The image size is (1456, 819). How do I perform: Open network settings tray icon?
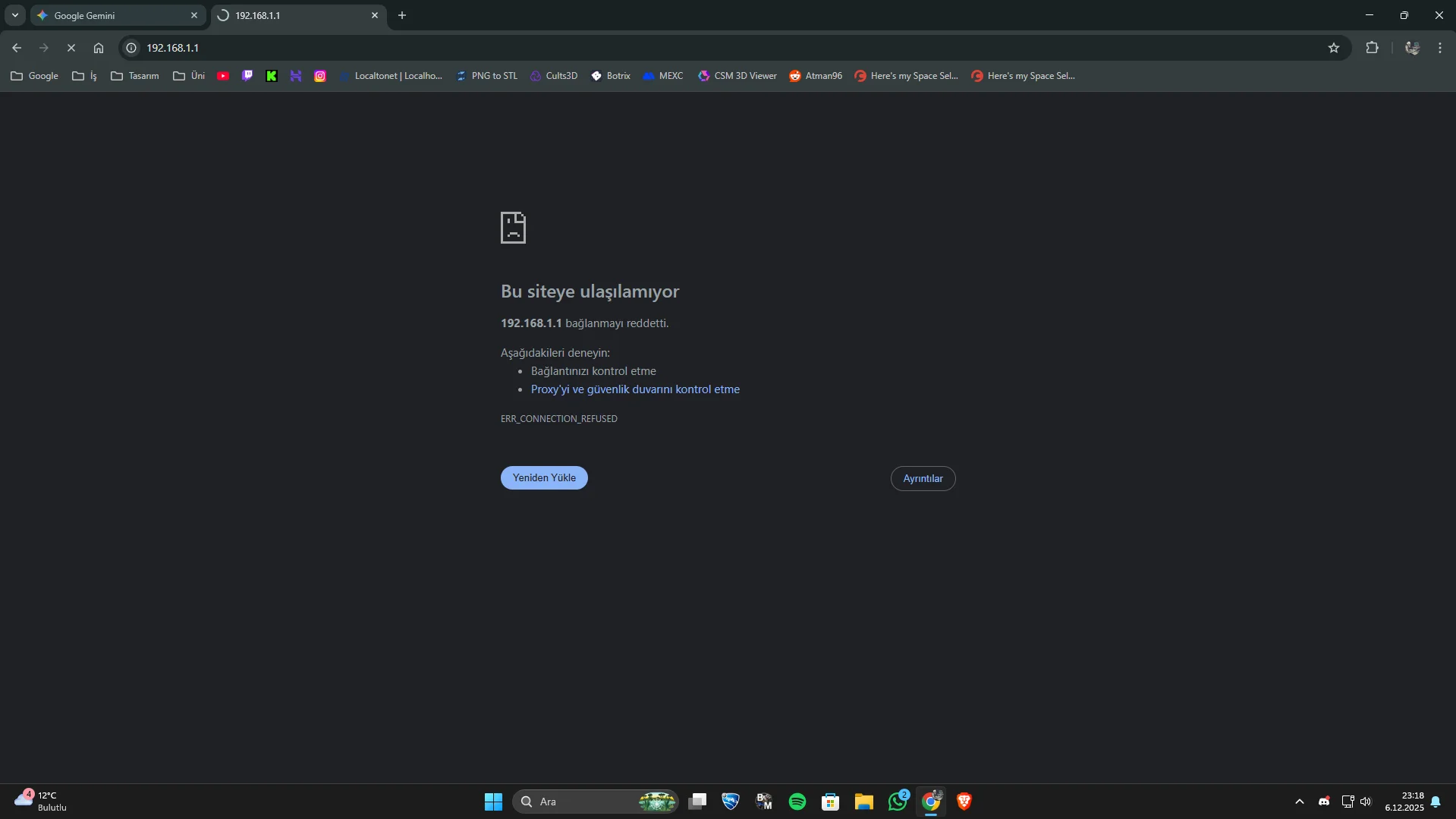[x=1348, y=802]
